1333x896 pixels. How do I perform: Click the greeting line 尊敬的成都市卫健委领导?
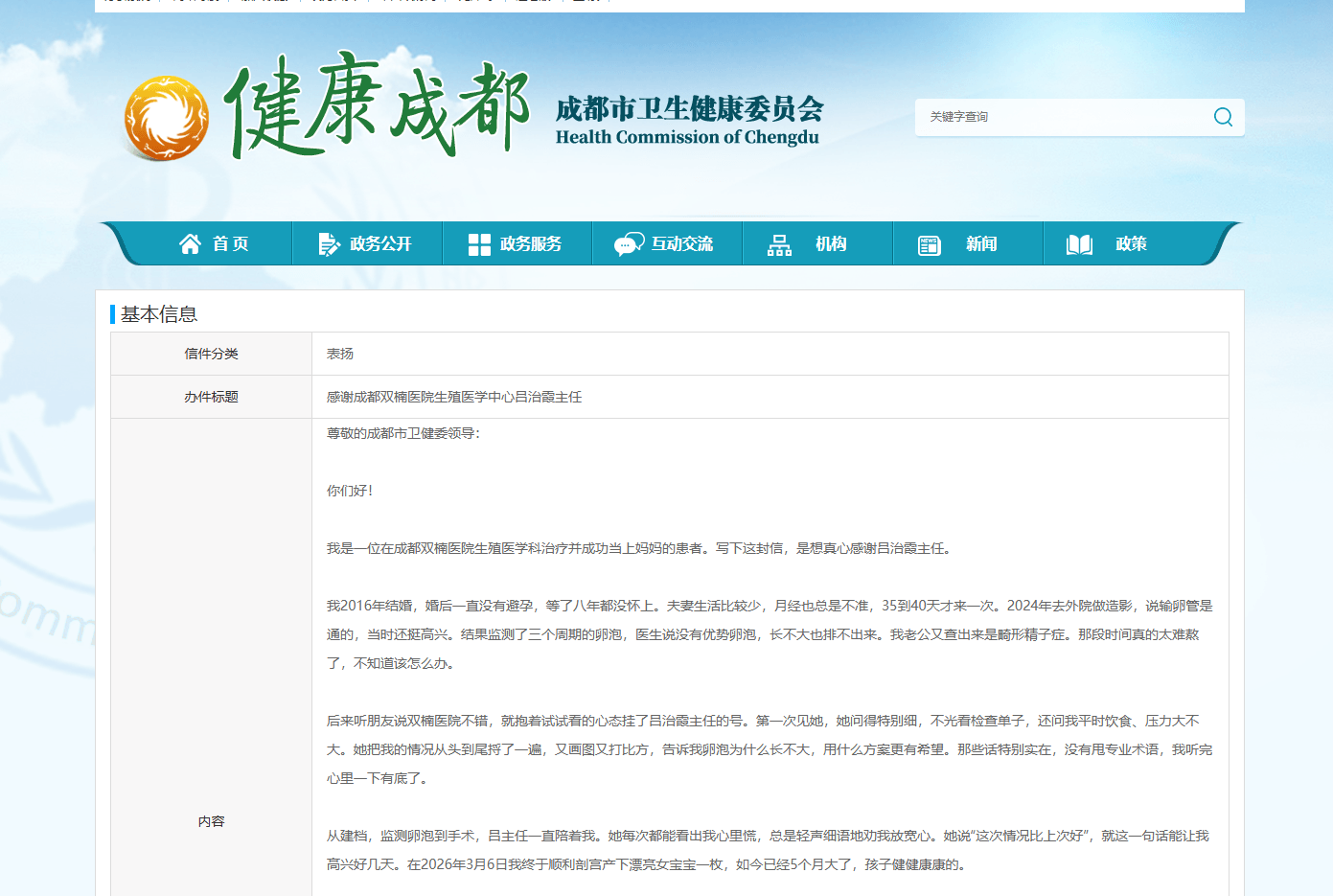click(x=403, y=433)
